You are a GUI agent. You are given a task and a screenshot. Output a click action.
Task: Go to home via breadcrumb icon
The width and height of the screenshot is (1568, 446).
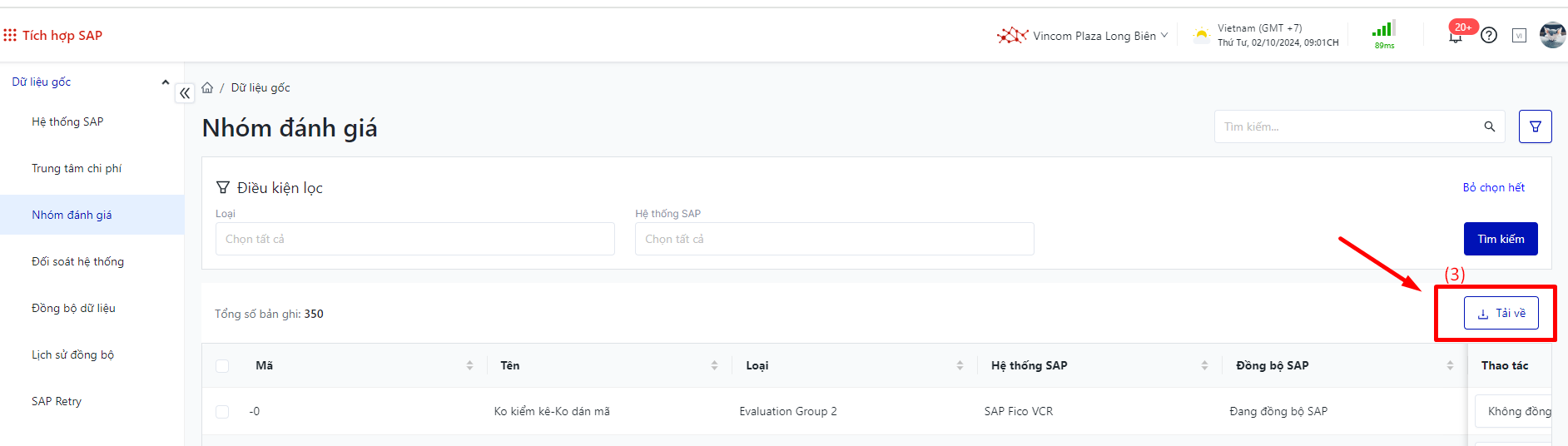pyautogui.click(x=207, y=87)
